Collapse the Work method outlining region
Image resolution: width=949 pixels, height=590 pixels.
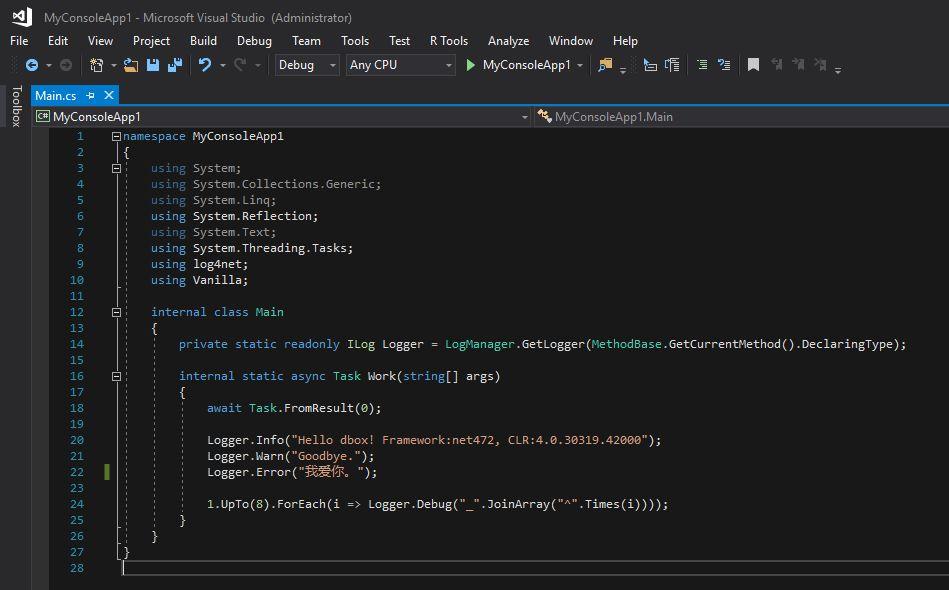pos(116,376)
